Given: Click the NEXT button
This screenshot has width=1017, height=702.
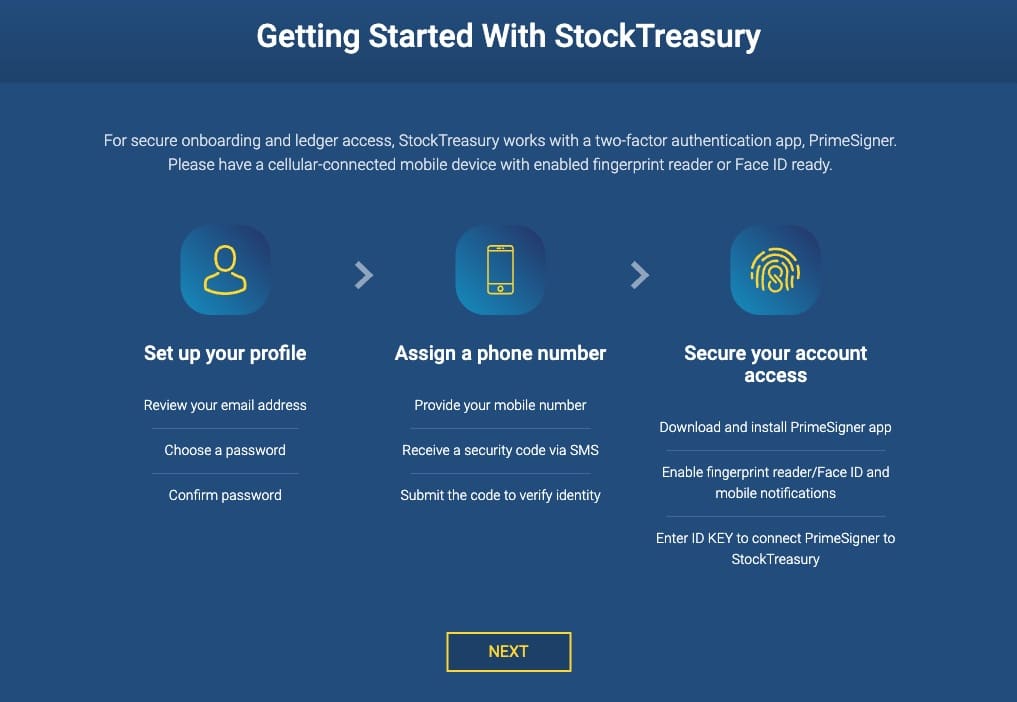Looking at the screenshot, I should pos(508,651).
